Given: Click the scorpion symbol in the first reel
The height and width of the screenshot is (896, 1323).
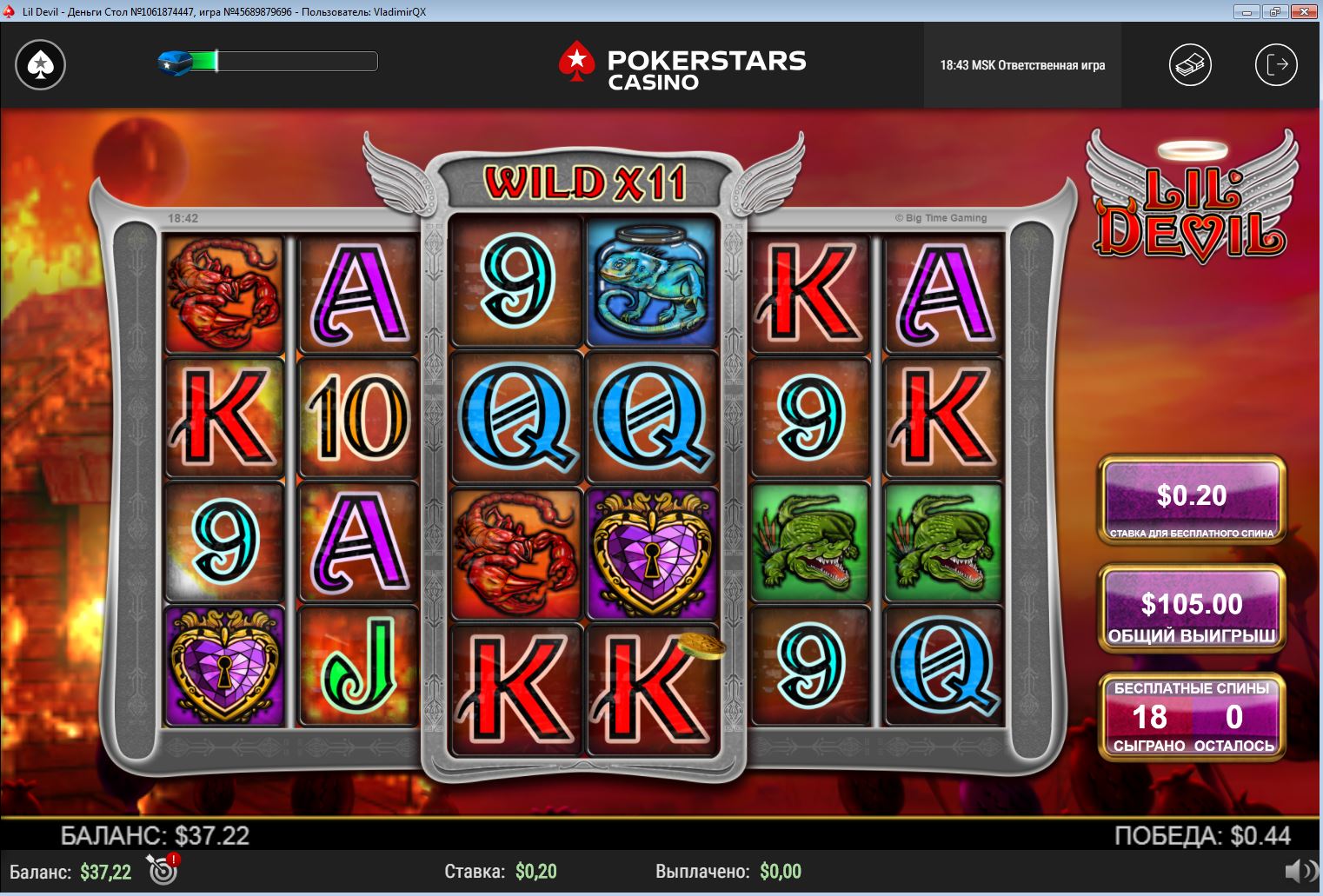Looking at the screenshot, I should [225, 295].
